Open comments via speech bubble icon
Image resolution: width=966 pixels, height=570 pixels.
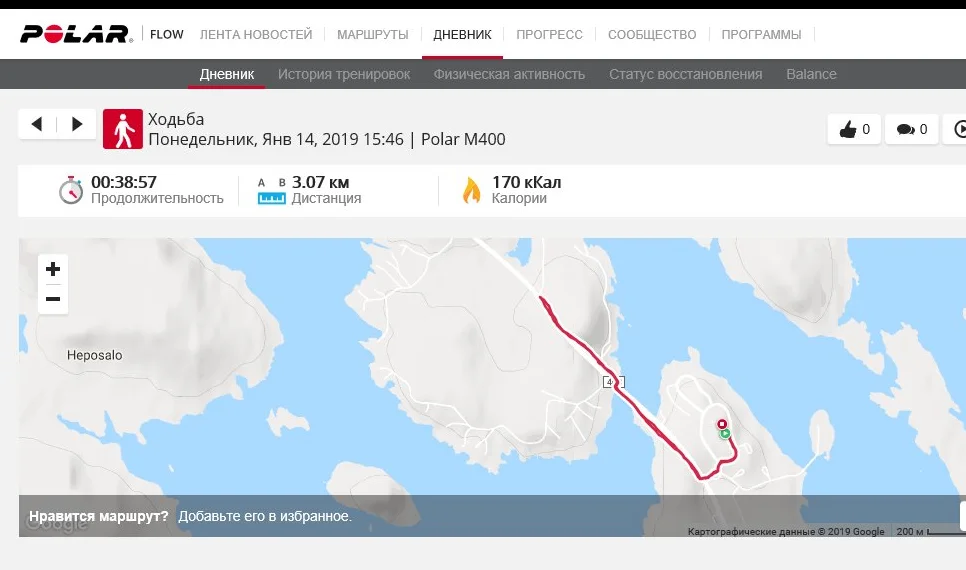[911, 129]
